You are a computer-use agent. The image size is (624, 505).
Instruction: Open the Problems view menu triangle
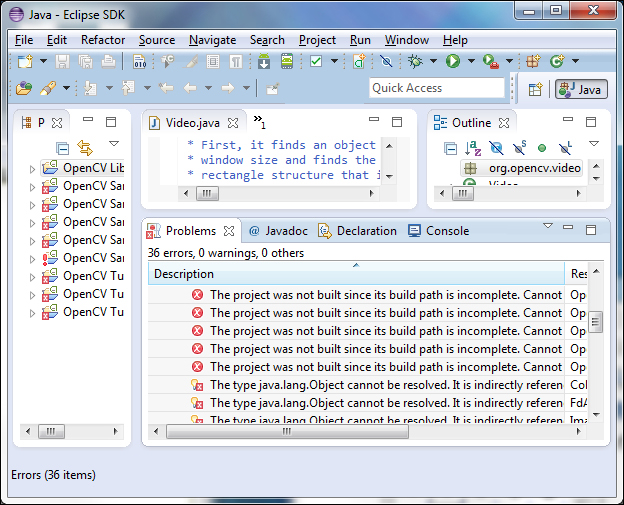pos(548,226)
